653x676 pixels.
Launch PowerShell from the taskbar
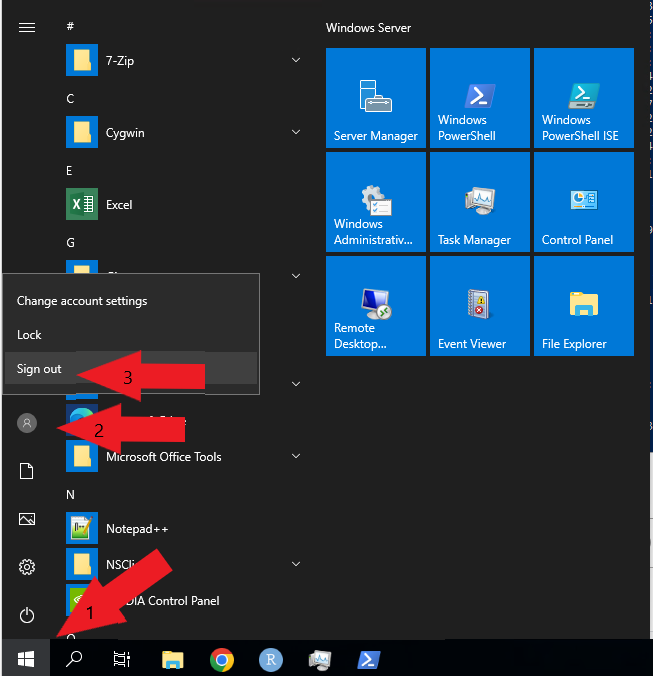click(369, 660)
